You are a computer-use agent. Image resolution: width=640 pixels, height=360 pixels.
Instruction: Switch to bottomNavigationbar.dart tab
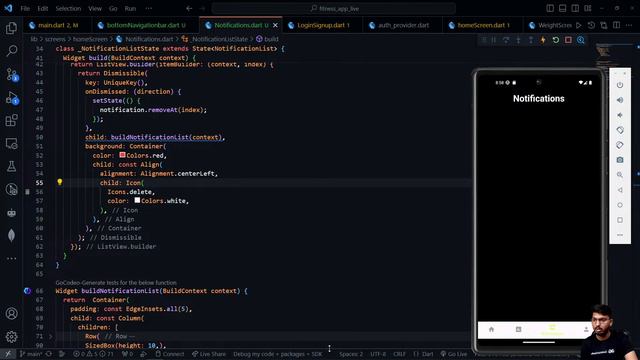(145, 25)
